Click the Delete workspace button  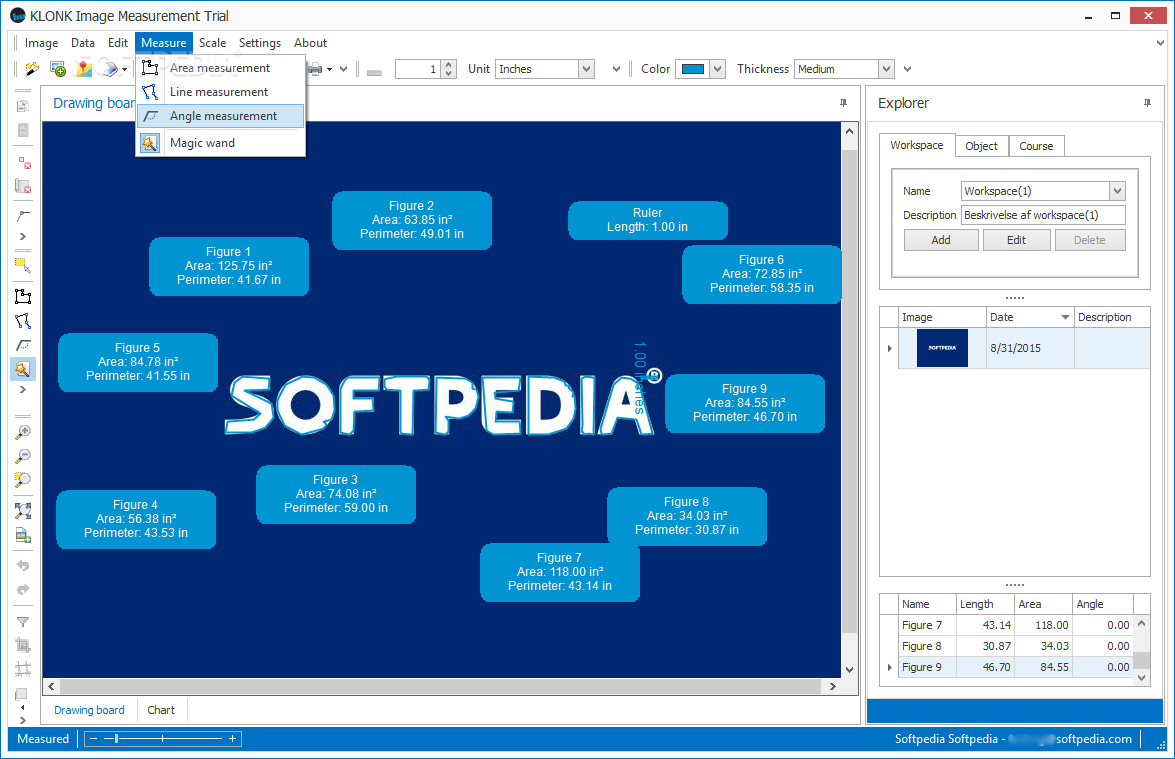[x=1090, y=240]
